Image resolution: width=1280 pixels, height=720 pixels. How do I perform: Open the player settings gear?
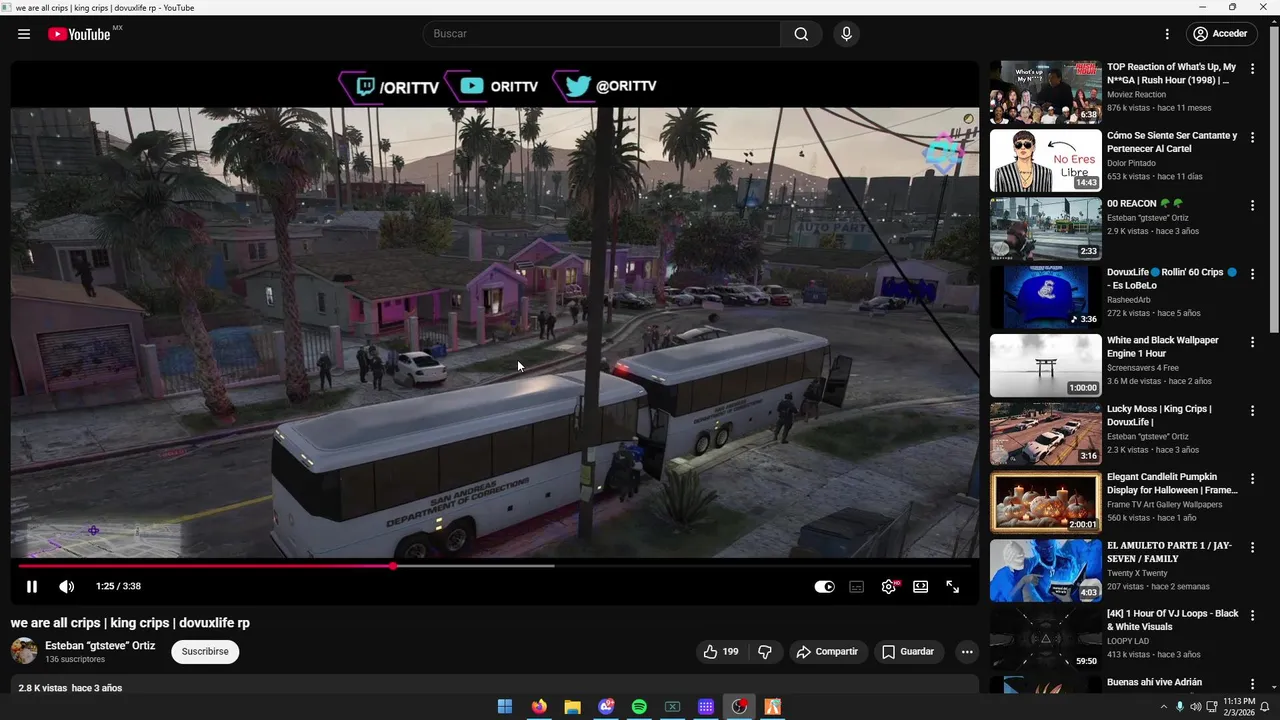pyautogui.click(x=888, y=587)
